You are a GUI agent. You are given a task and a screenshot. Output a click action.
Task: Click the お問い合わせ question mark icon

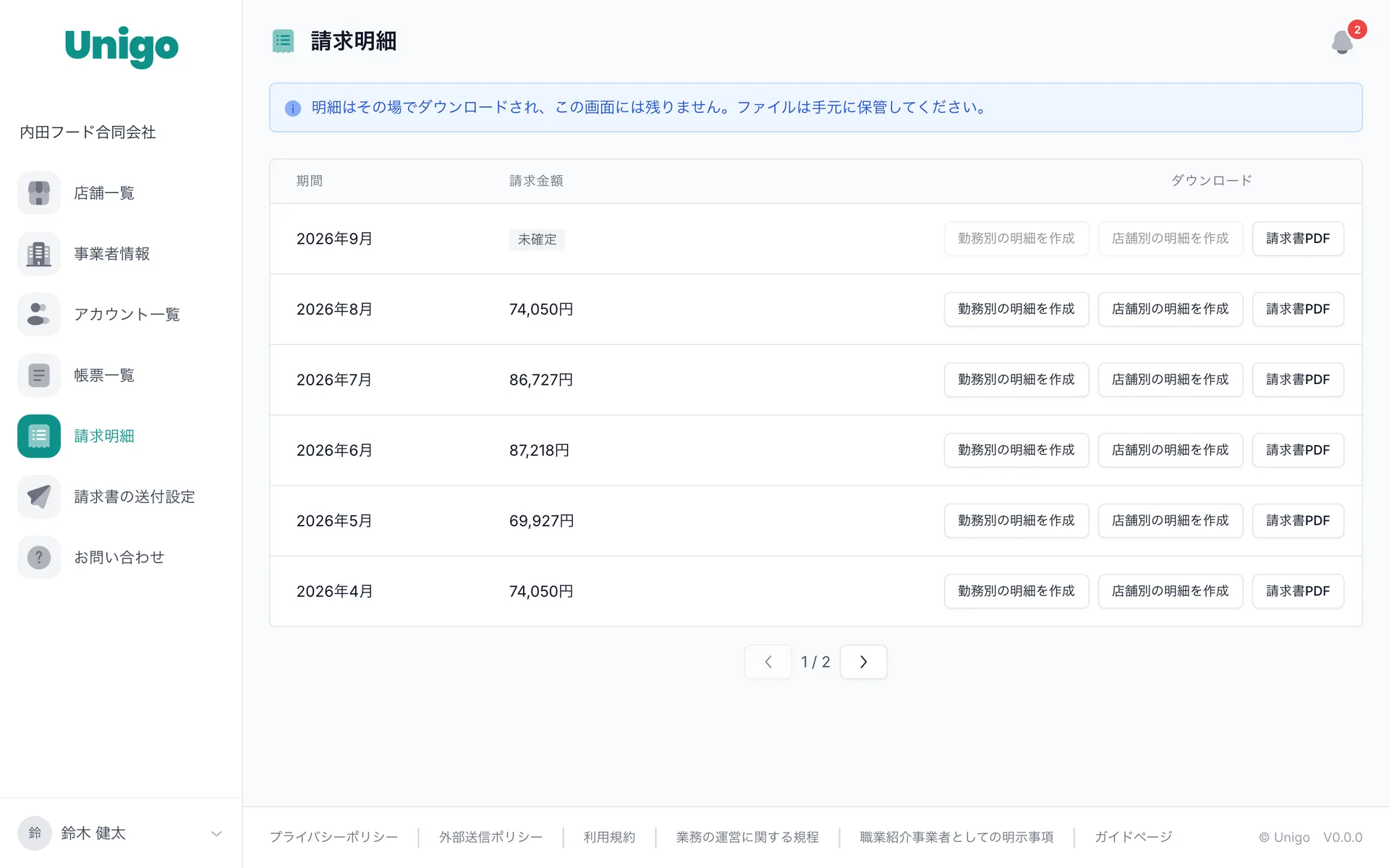[x=39, y=558]
